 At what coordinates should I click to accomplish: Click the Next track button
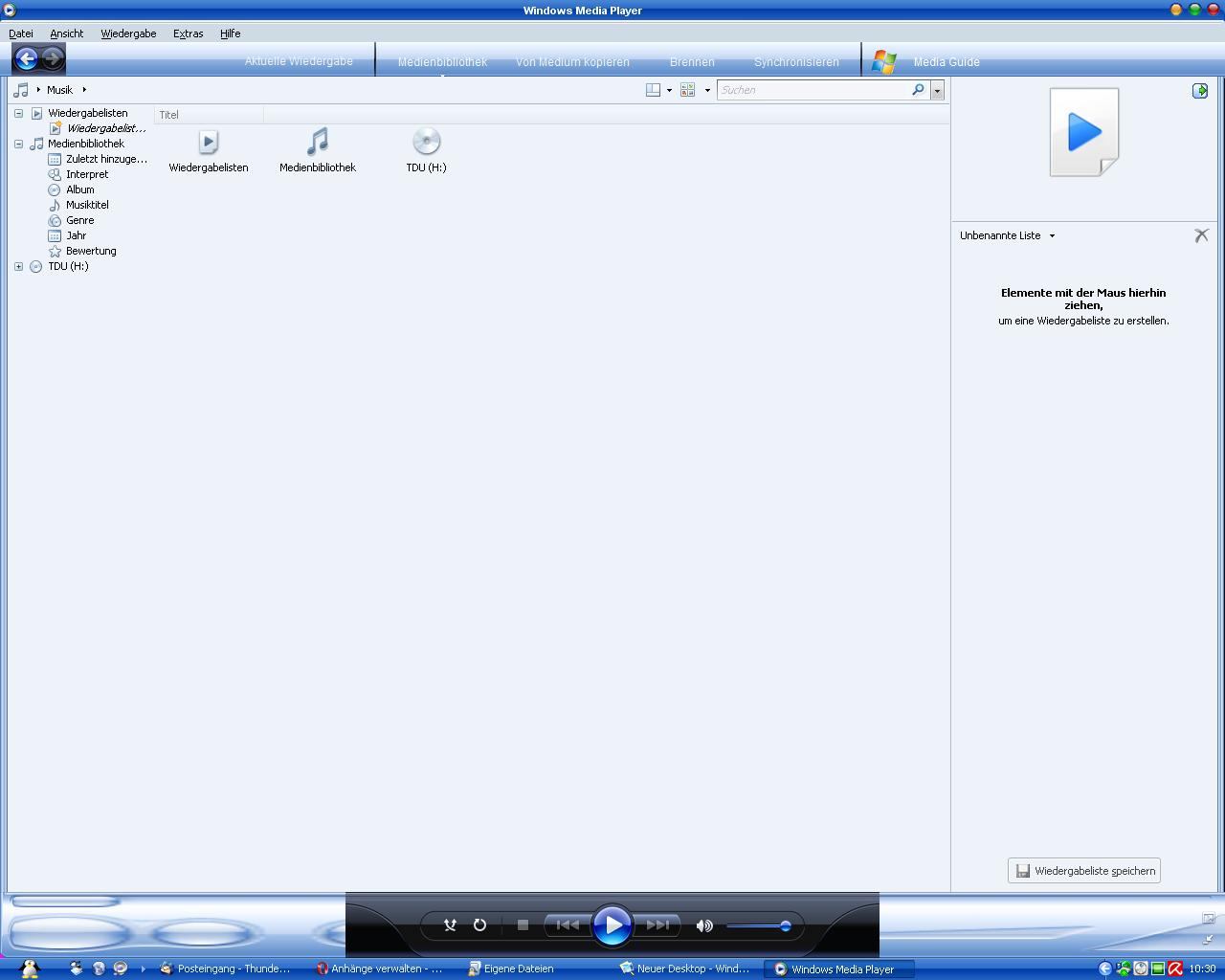(657, 925)
